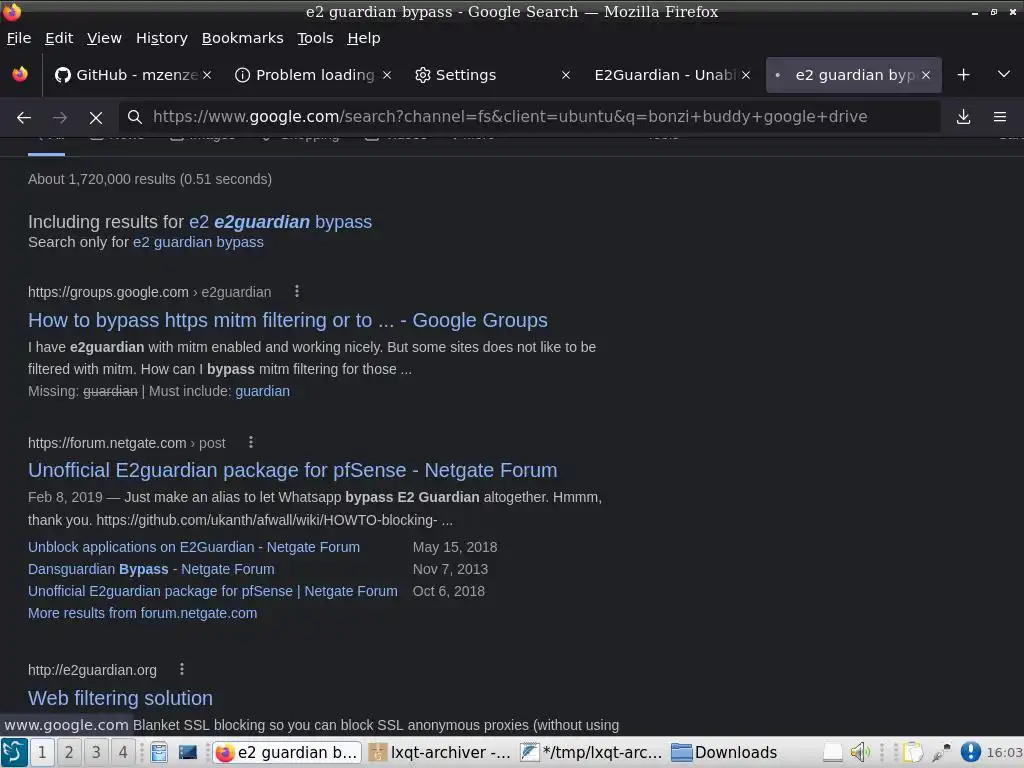Switch to virtual desktop 3
1024x768 pixels.
(96, 752)
